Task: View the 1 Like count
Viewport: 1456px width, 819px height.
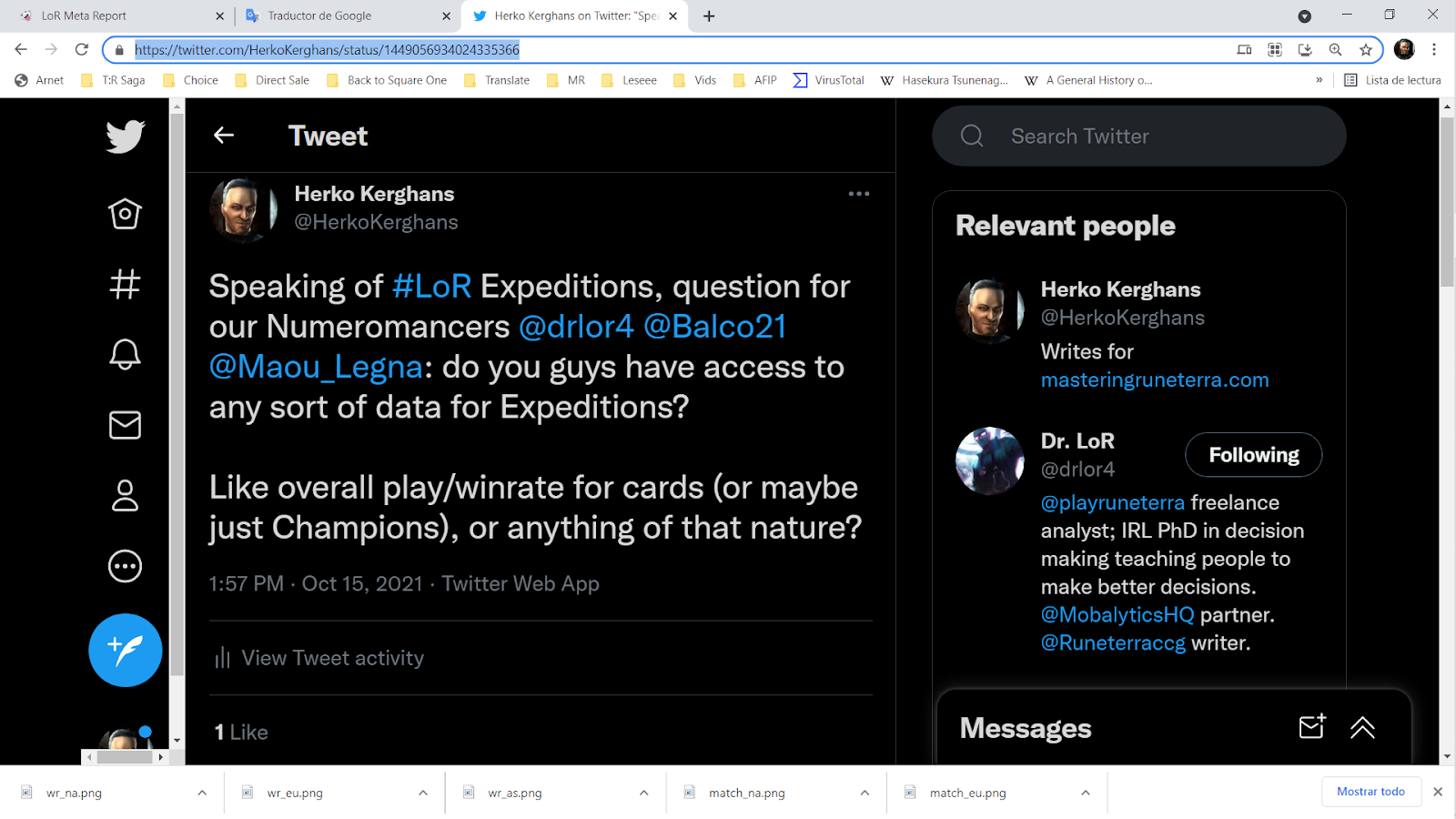Action: coord(241,733)
